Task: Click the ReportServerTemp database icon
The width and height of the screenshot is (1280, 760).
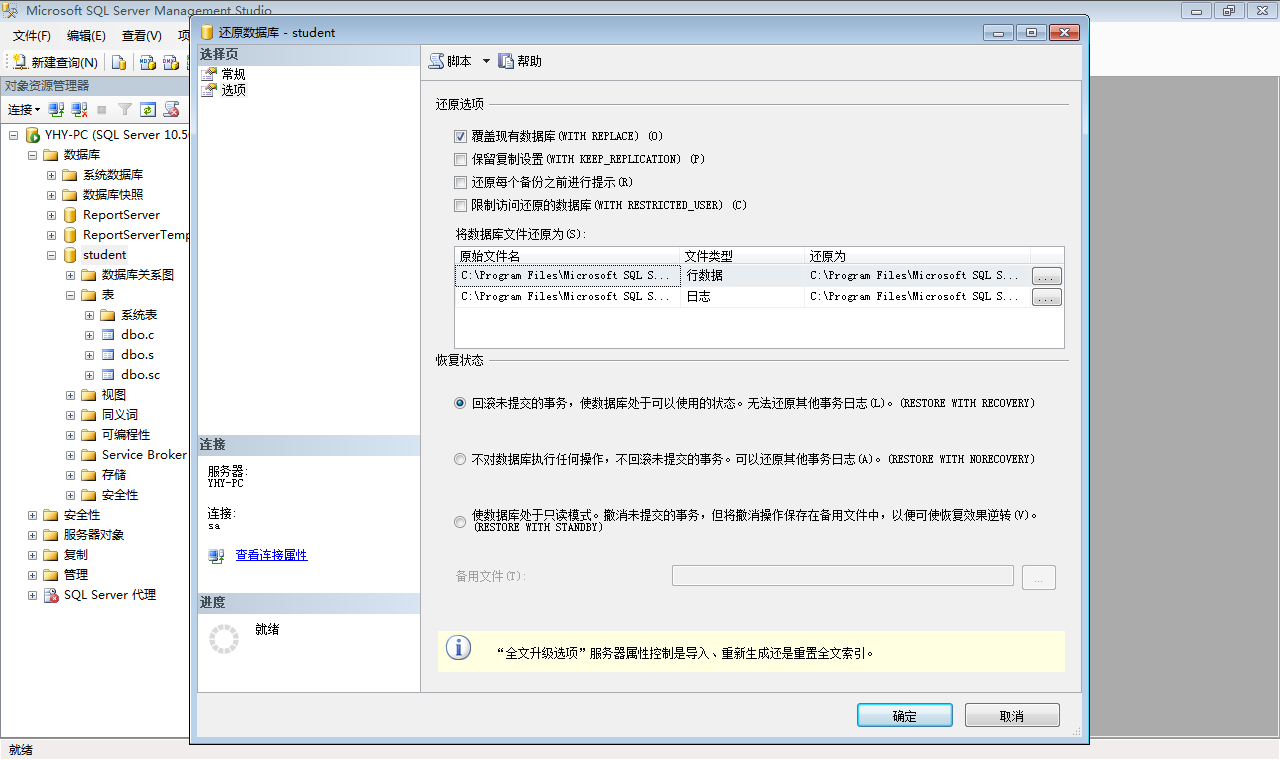Action: click(70, 235)
